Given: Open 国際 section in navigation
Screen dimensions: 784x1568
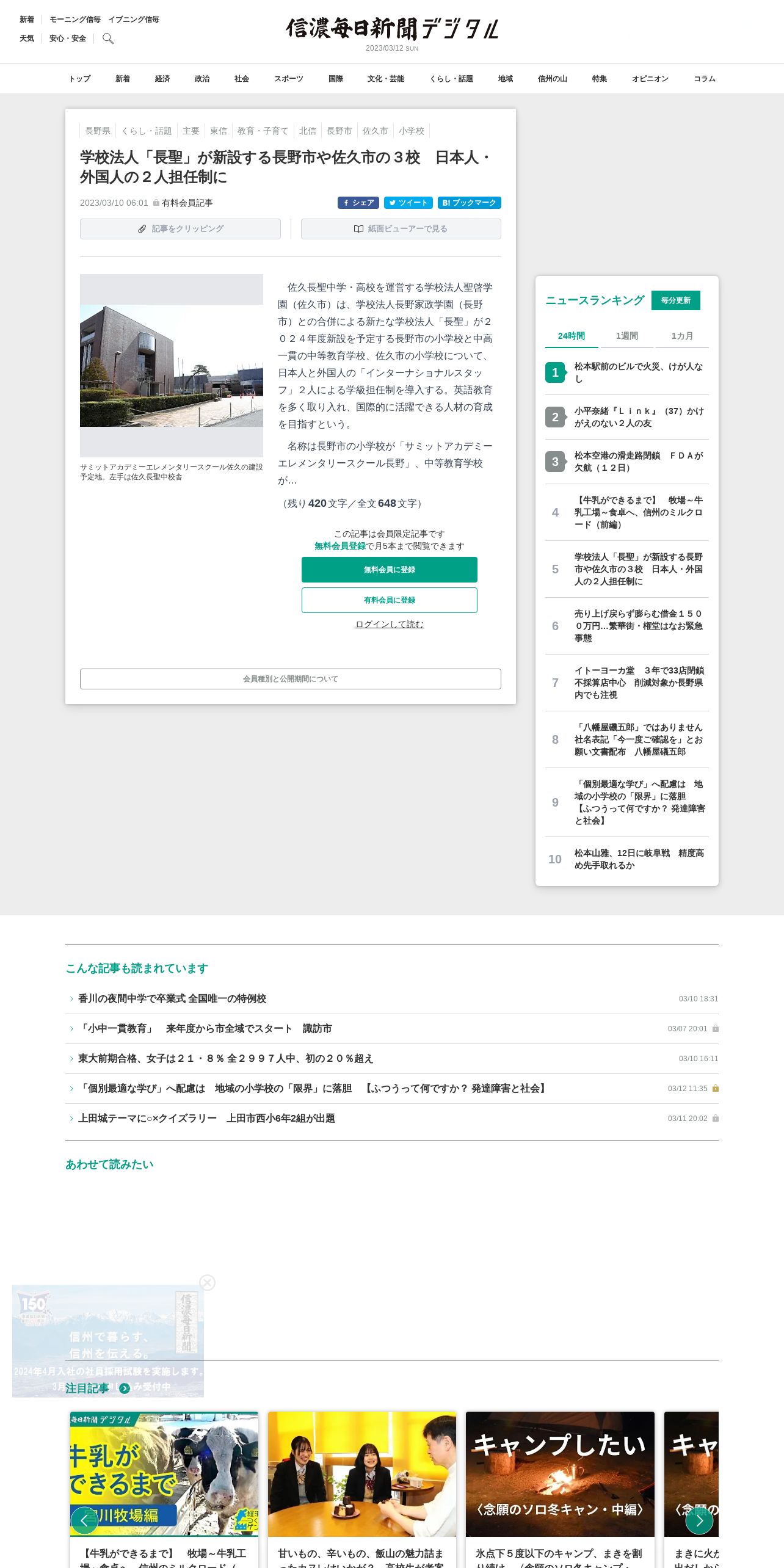Looking at the screenshot, I should pos(336,79).
